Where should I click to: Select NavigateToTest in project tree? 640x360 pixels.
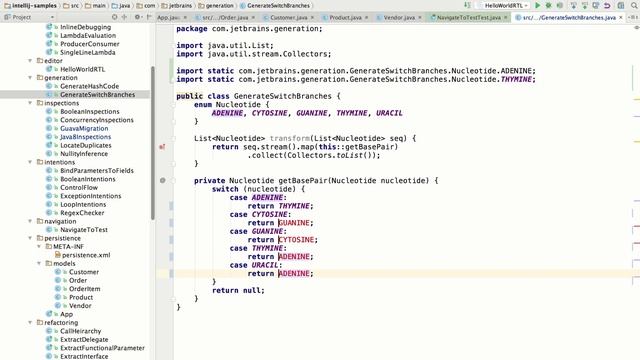84,229
